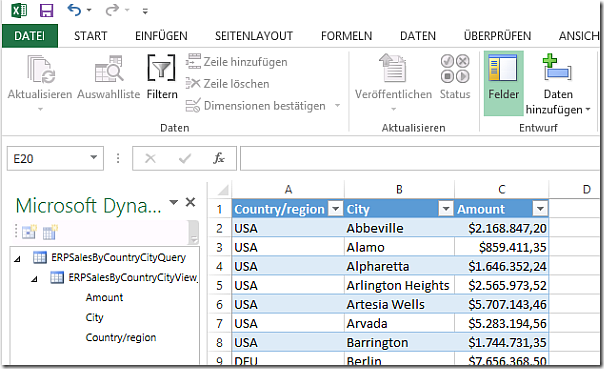Open the Name Box dropdown arrow
Screen dimensions: 604x369
tap(94, 157)
